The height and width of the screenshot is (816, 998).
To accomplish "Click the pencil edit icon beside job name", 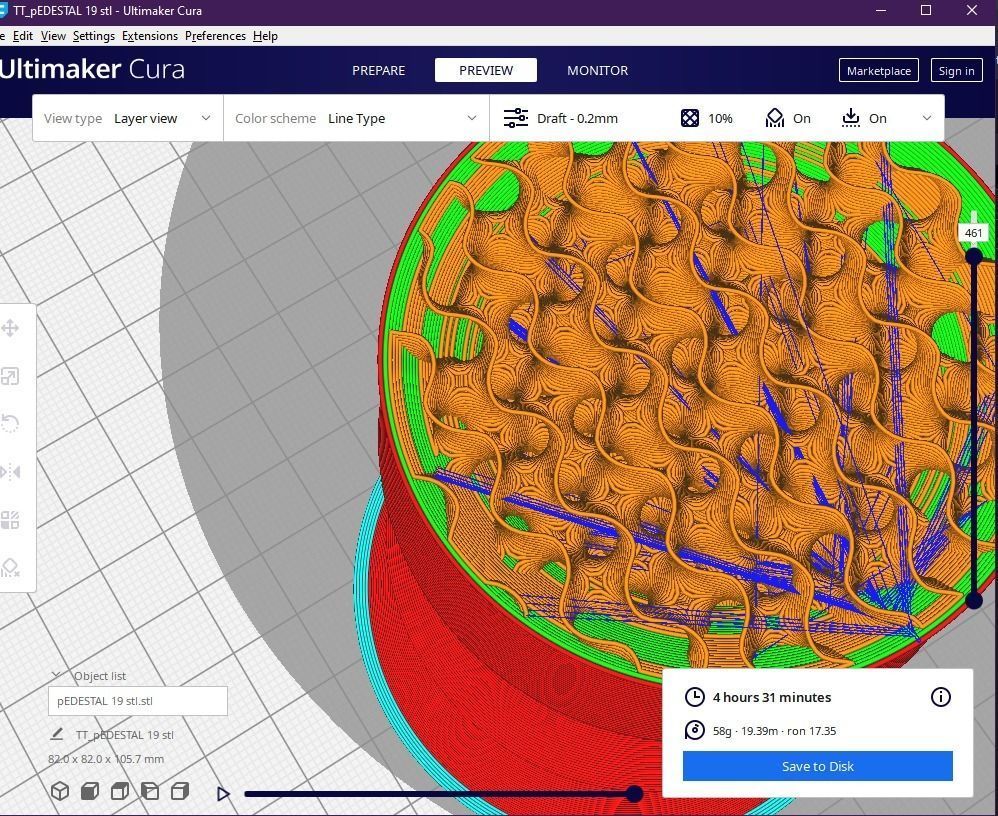I will [57, 735].
